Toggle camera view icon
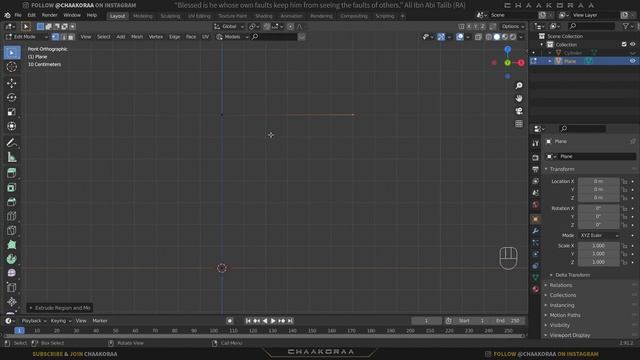The height and width of the screenshot is (360, 640). click(x=519, y=111)
